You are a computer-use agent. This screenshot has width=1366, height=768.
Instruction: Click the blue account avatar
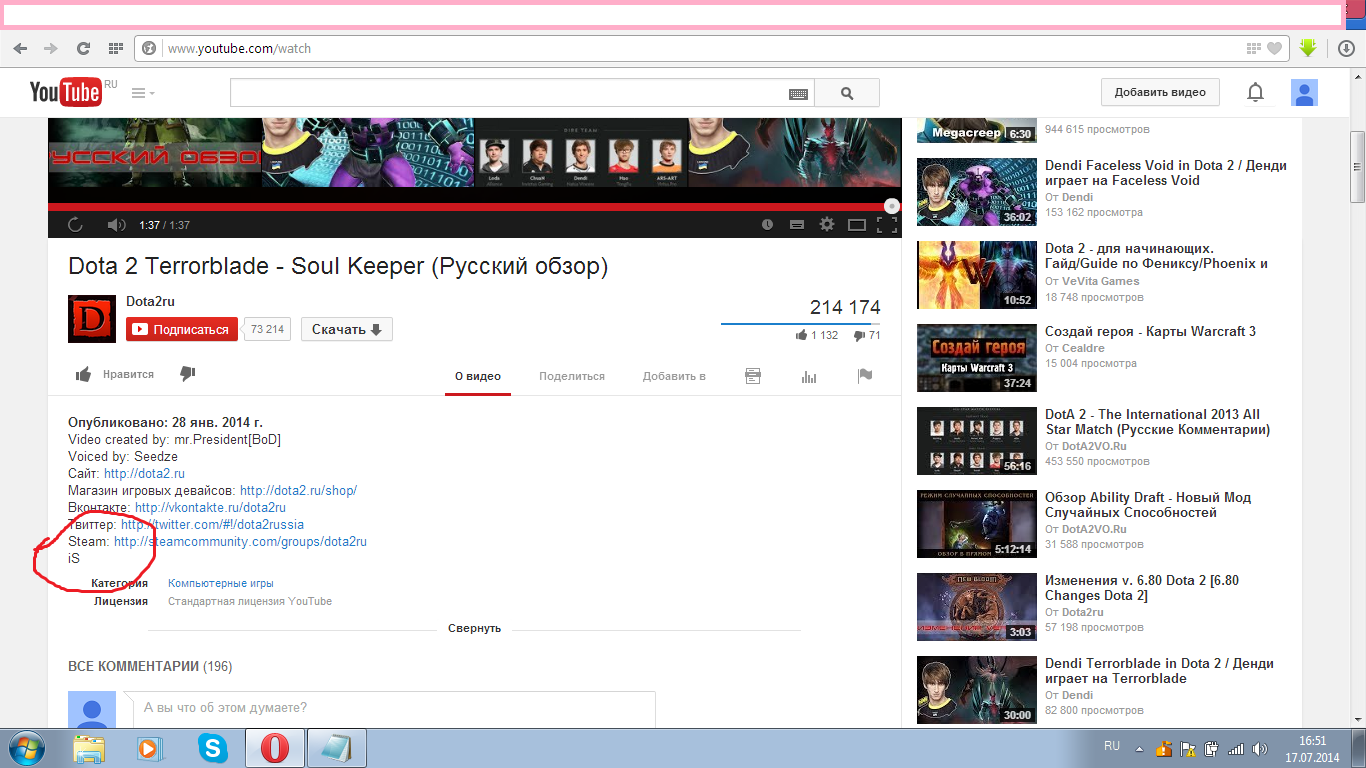(x=1304, y=93)
